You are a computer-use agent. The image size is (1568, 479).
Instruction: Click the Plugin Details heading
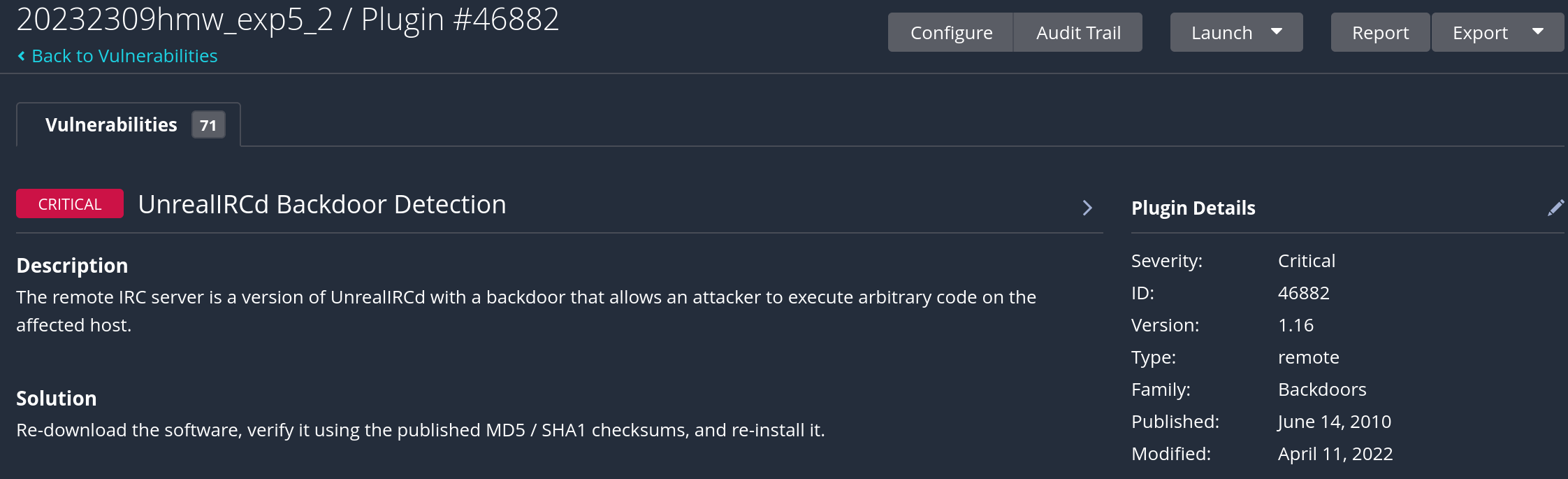point(1193,208)
